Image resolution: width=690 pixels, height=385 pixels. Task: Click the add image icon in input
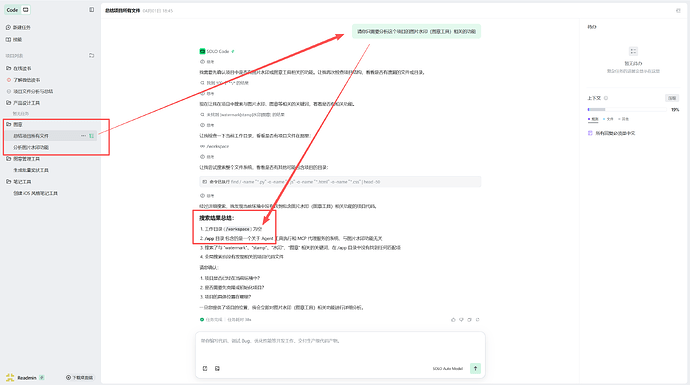[x=217, y=369]
